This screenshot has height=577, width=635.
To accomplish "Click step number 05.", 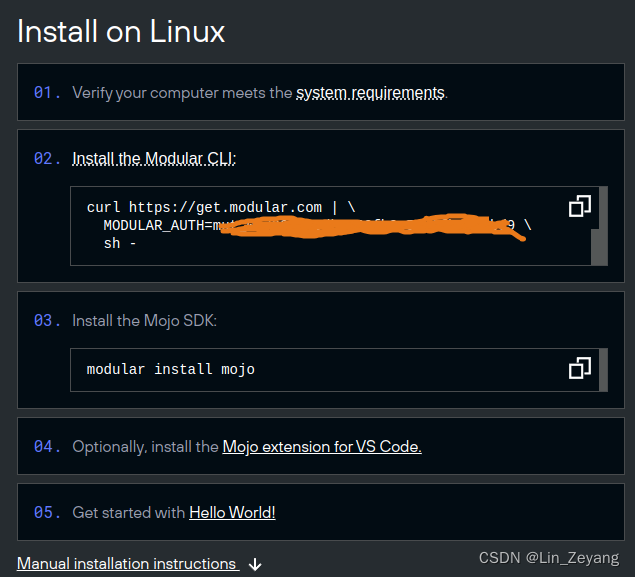I will [47, 513].
